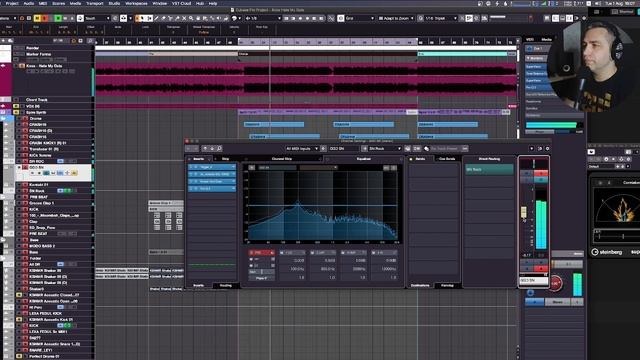Adjust the channel volume fader handle
This screenshot has height=360, width=640.
click(x=524, y=211)
